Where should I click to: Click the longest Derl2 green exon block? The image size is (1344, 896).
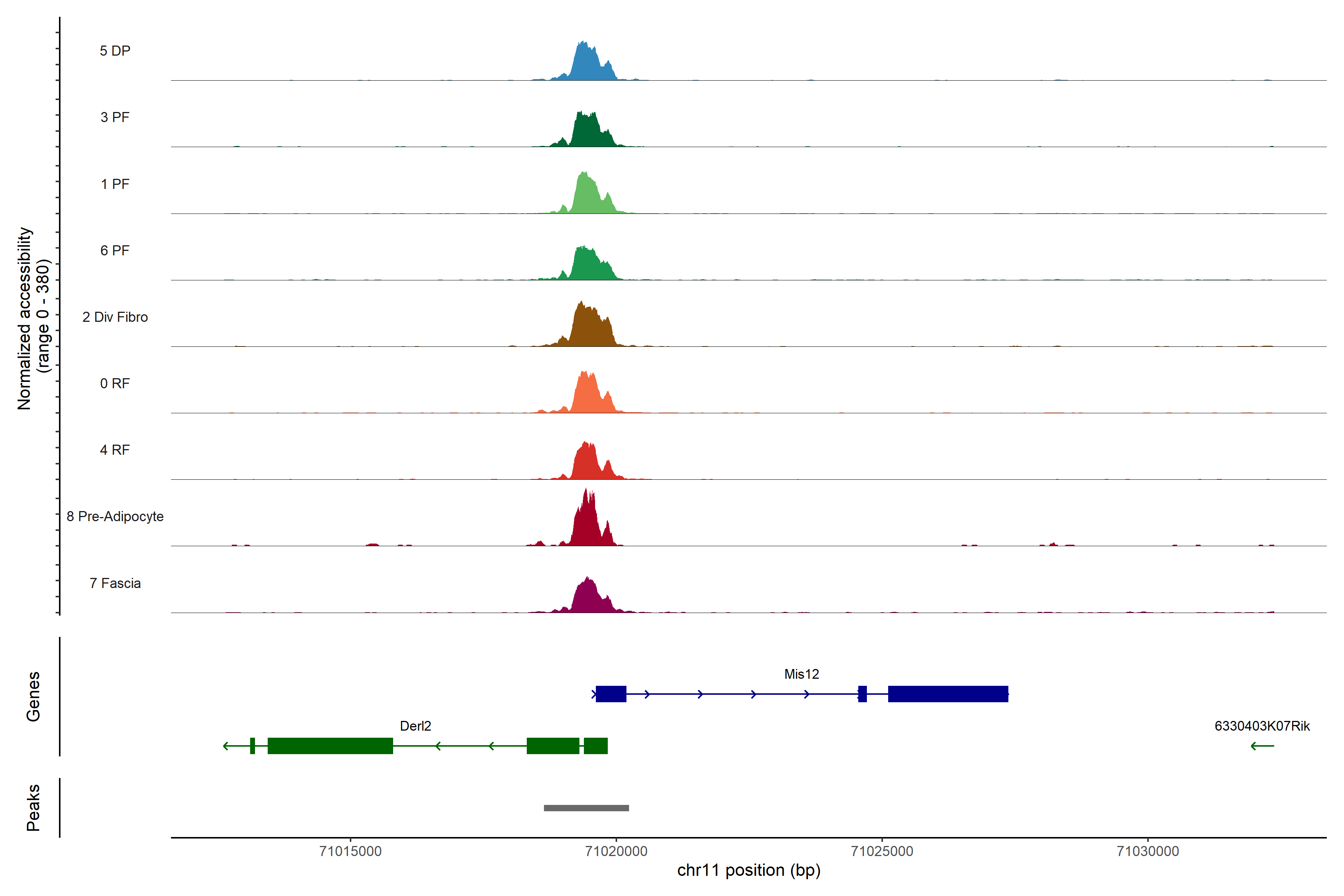[x=330, y=746]
